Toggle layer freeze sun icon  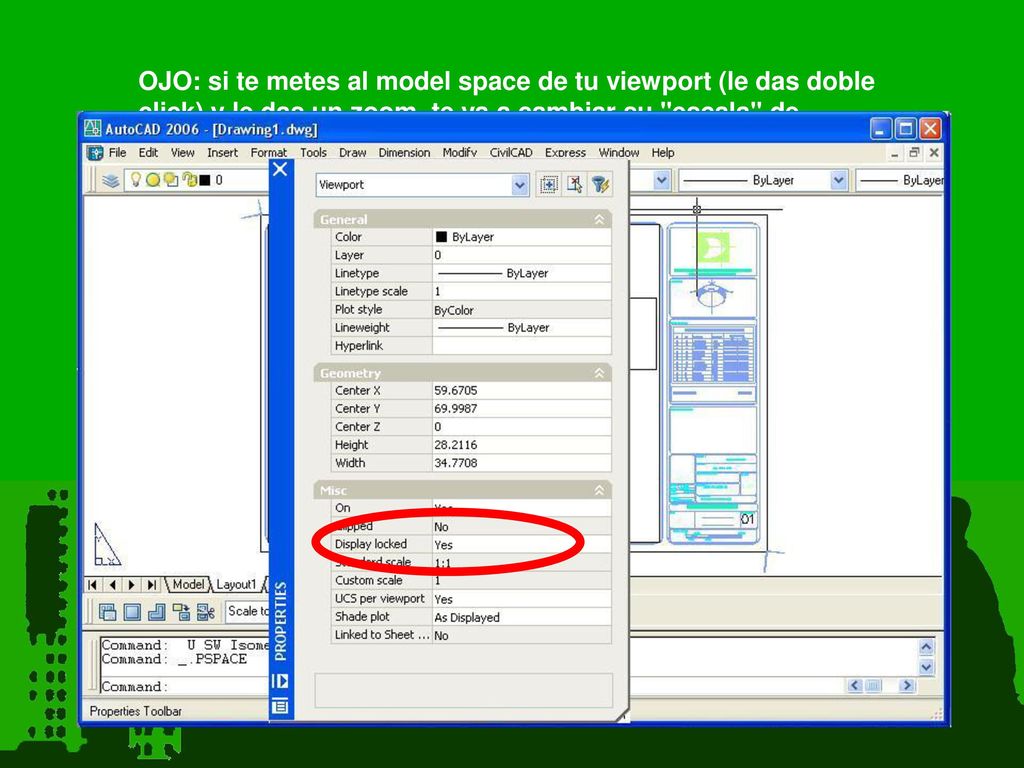[153, 180]
